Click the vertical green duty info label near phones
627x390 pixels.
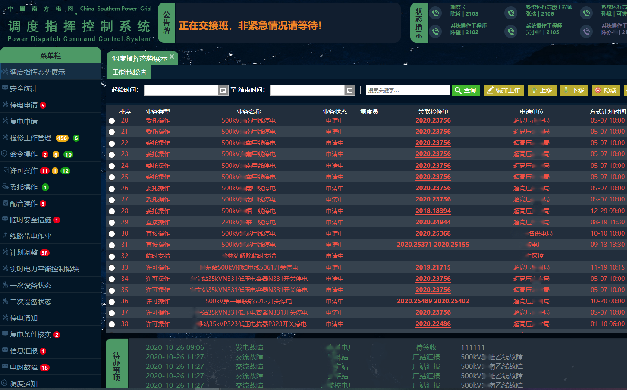[x=419, y=23]
